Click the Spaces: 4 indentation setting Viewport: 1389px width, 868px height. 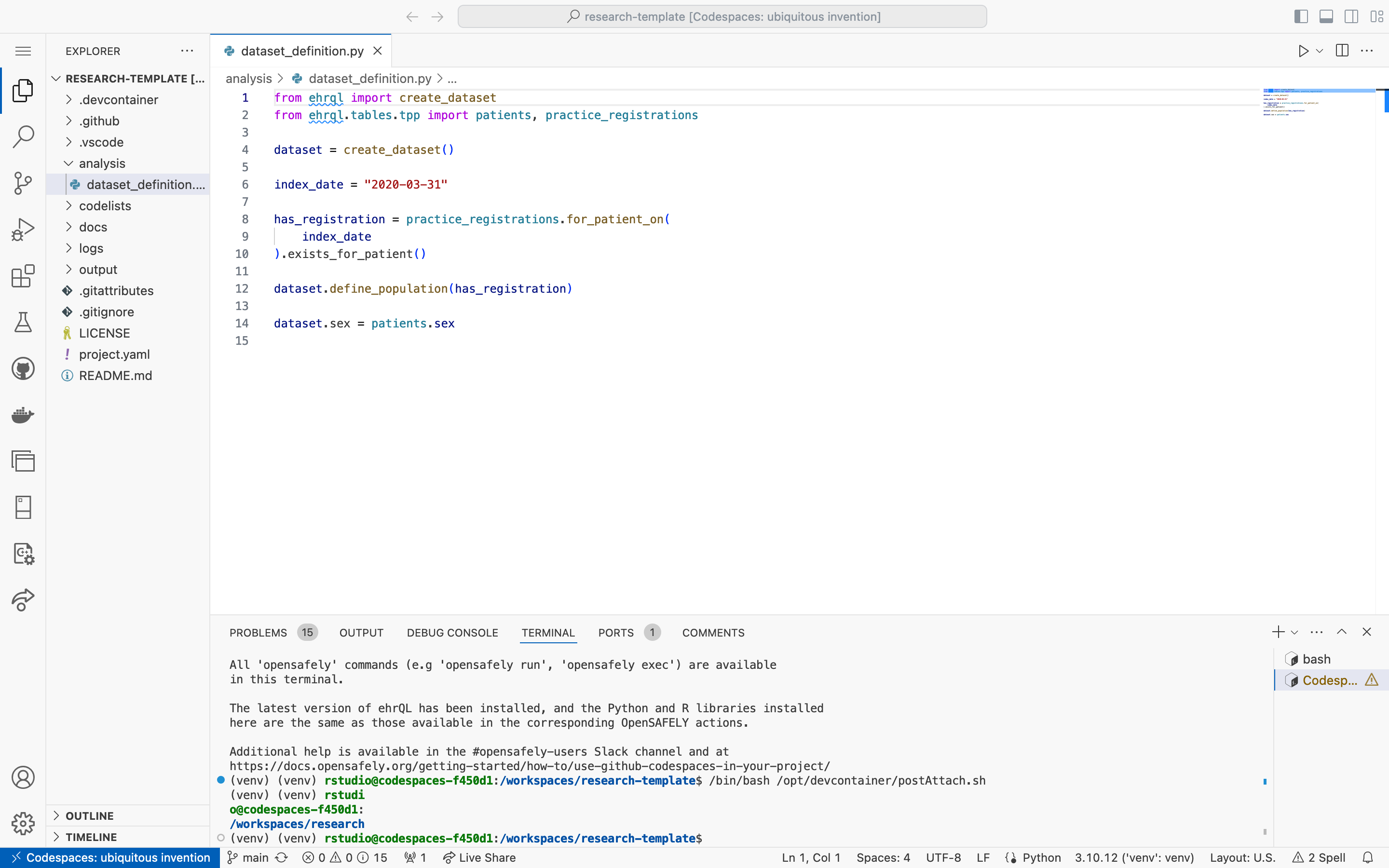pyautogui.click(x=884, y=858)
